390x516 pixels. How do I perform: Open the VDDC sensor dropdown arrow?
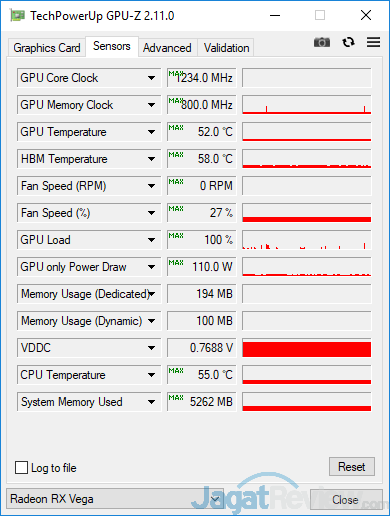[x=151, y=348]
